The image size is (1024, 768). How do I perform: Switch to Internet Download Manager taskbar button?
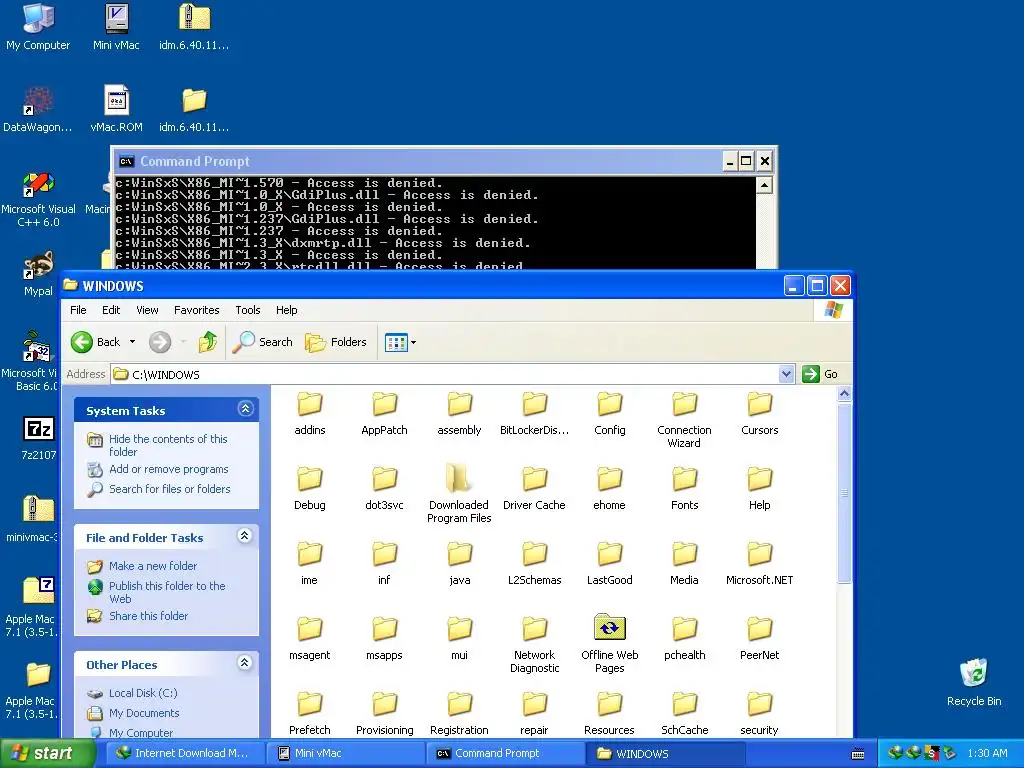[183, 754]
